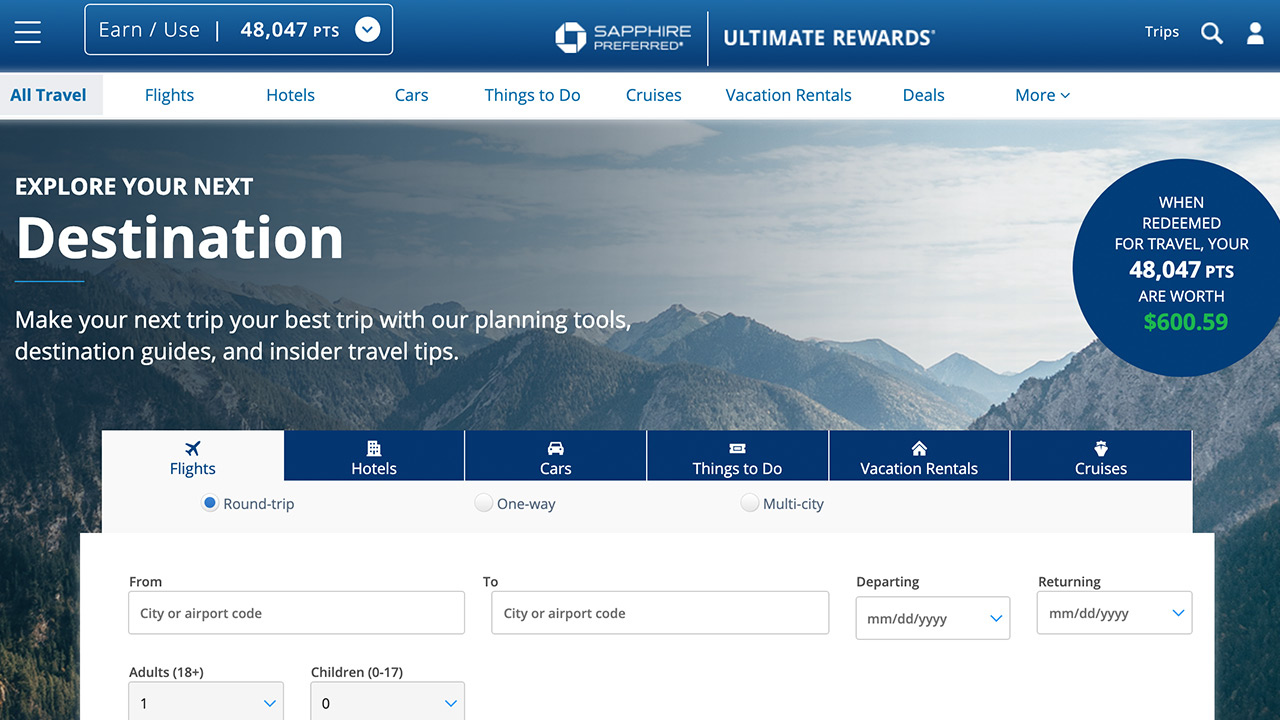The image size is (1280, 720).
Task: Click the From city input field
Action: 296,613
